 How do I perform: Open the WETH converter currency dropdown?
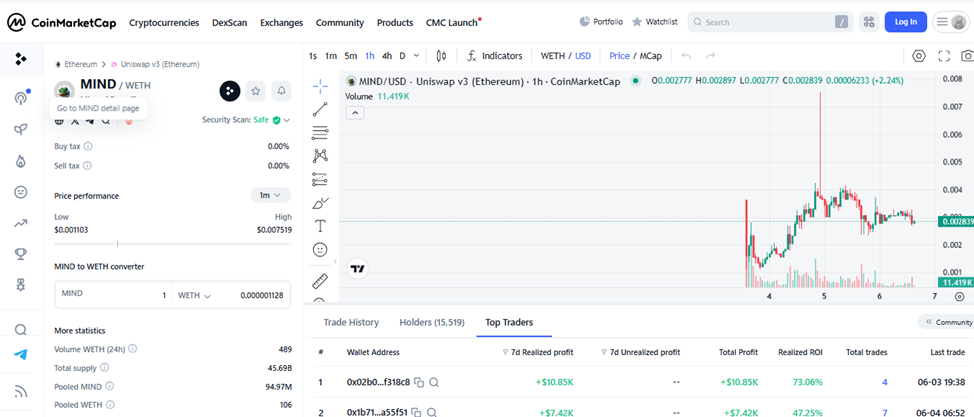pos(194,295)
